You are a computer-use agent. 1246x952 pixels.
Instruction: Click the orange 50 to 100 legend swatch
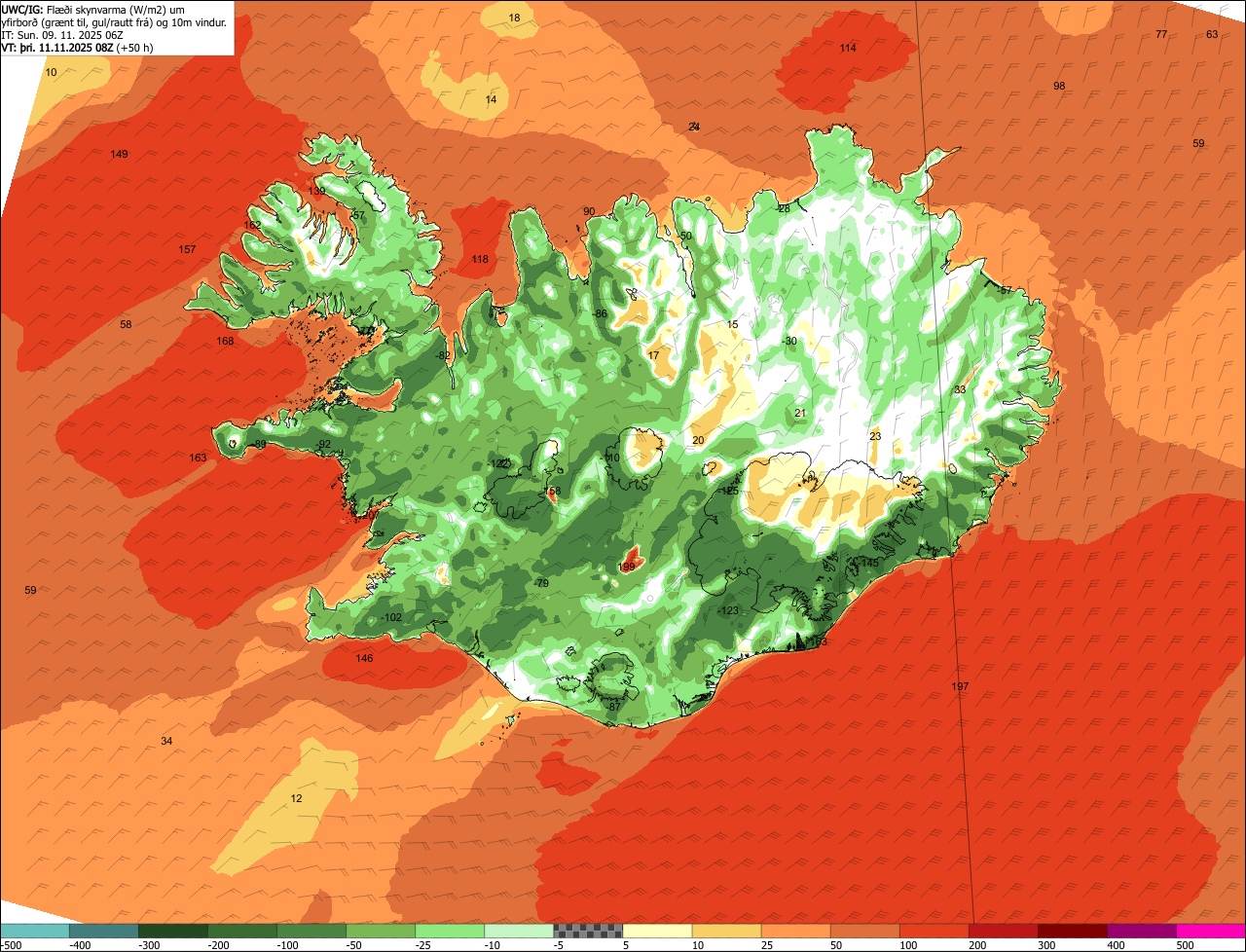864,931
